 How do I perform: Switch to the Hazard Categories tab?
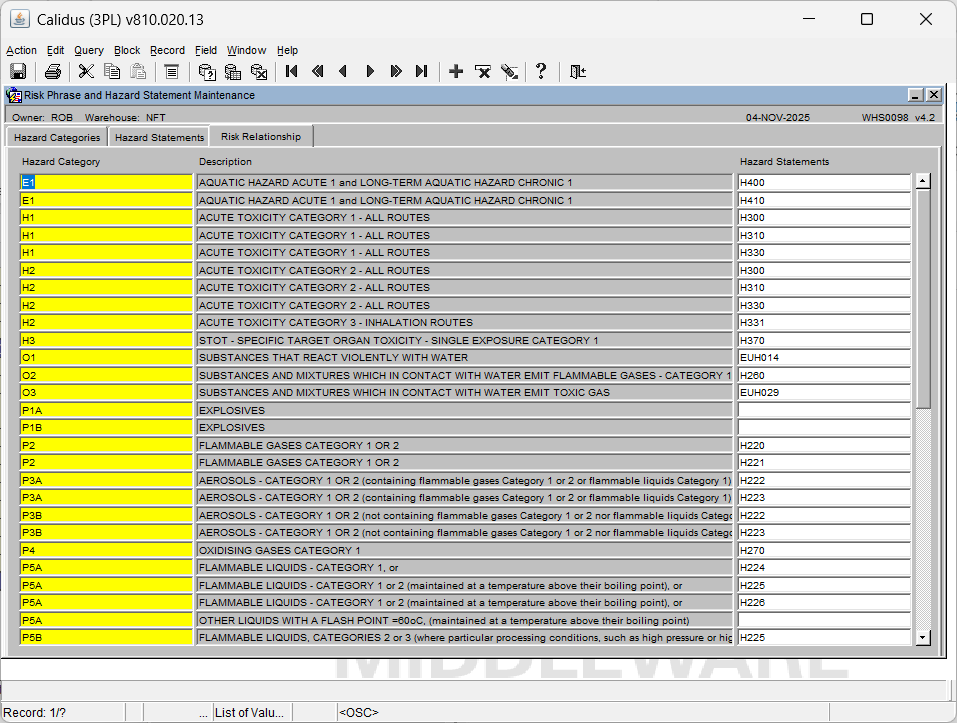tap(57, 137)
